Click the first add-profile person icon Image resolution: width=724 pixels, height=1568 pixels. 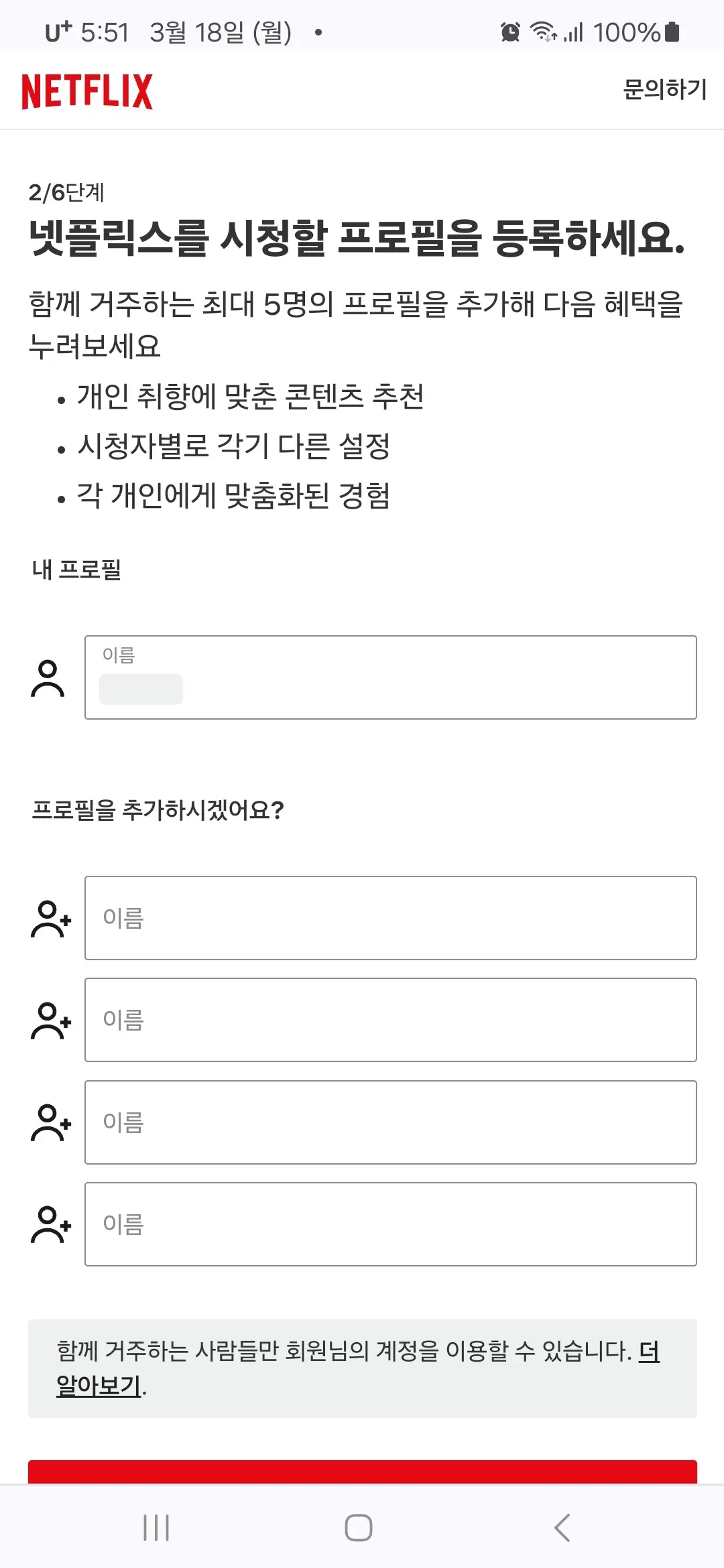[x=50, y=919]
